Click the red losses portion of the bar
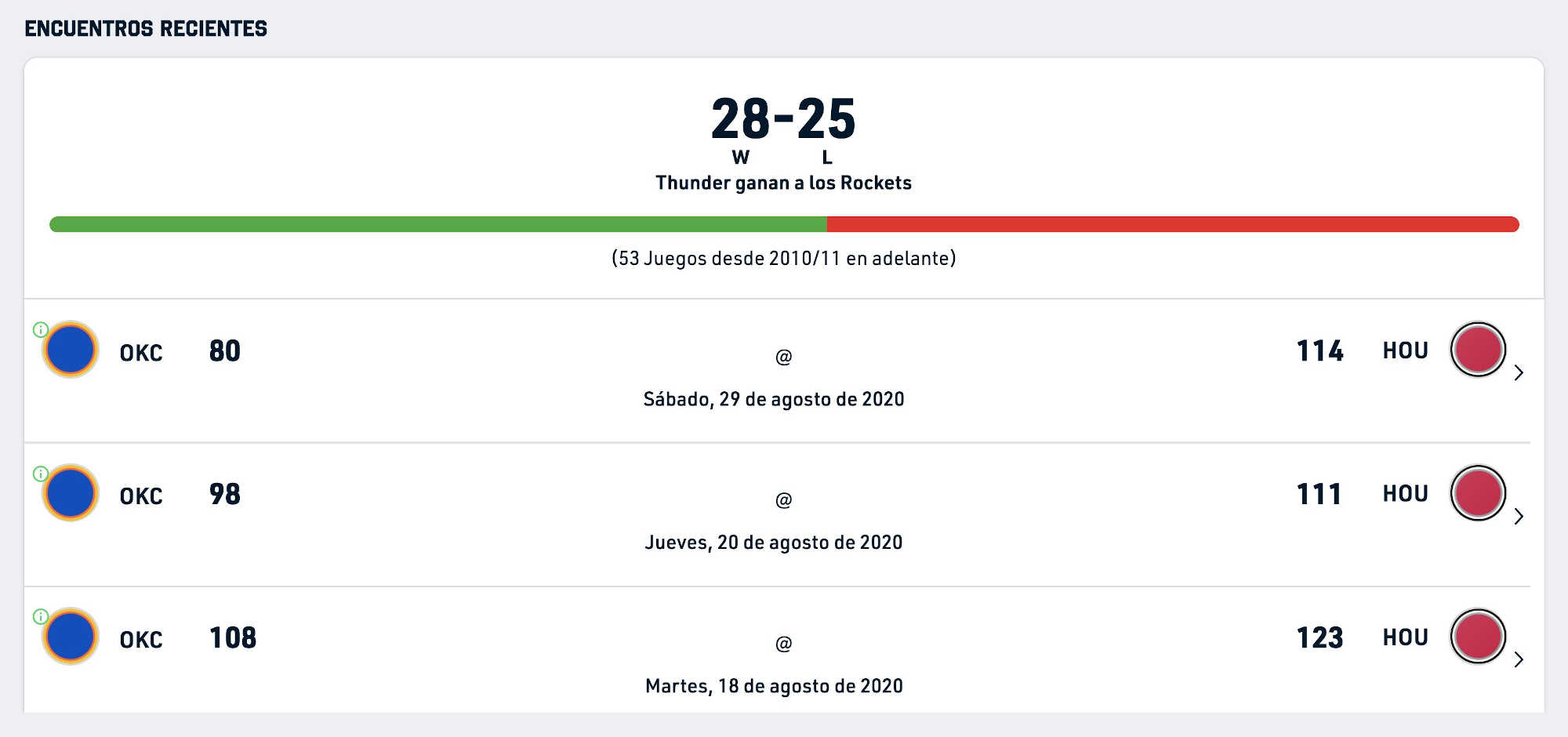This screenshot has width=1568, height=737. [x=1173, y=224]
